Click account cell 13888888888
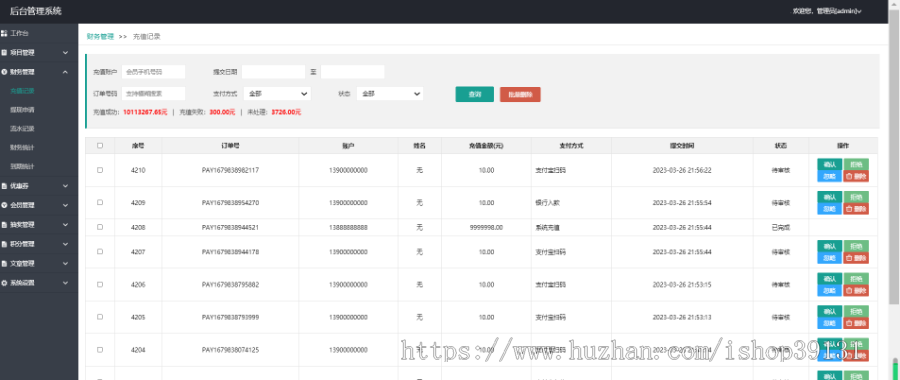The height and width of the screenshot is (380, 900). tap(348, 227)
